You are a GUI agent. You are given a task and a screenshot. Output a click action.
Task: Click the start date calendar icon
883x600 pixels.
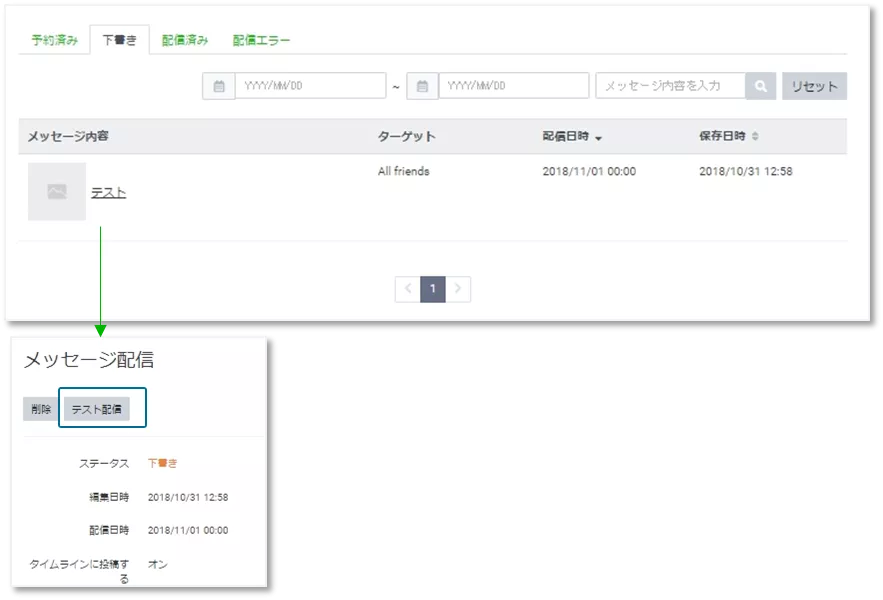218,86
